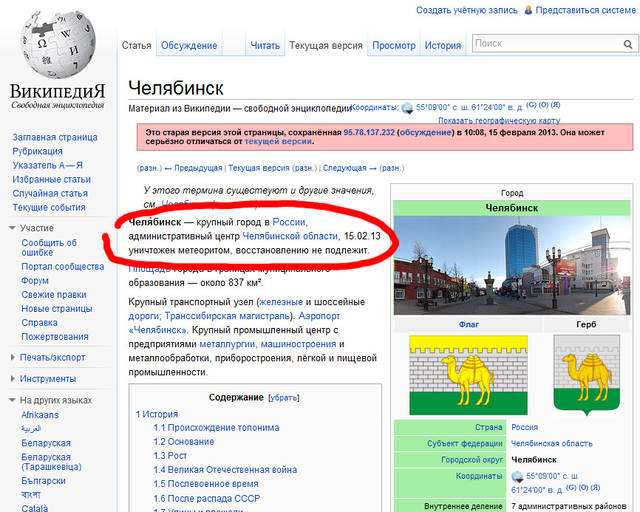Click the globe icon in infobox coordinates row
The height and width of the screenshot is (512, 640).
(x=517, y=476)
